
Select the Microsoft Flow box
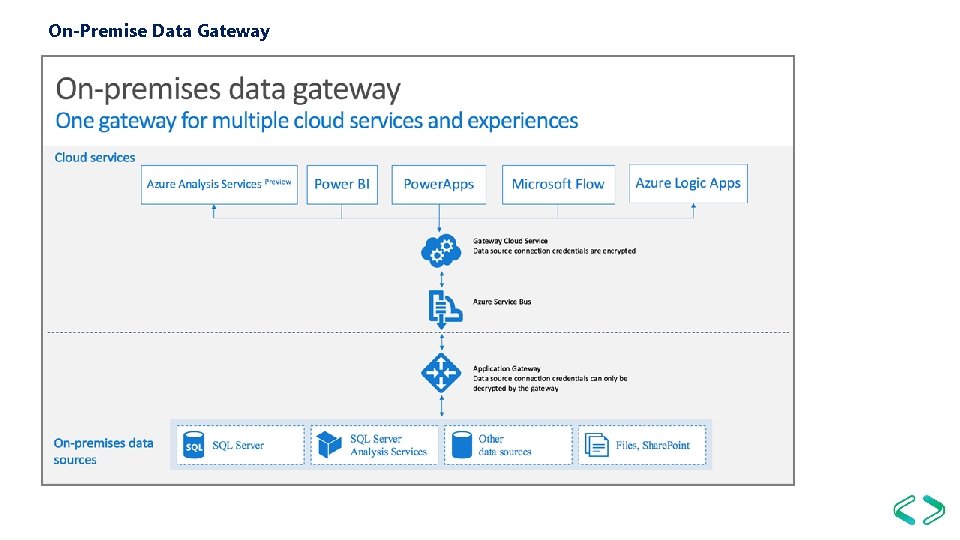[x=558, y=184]
